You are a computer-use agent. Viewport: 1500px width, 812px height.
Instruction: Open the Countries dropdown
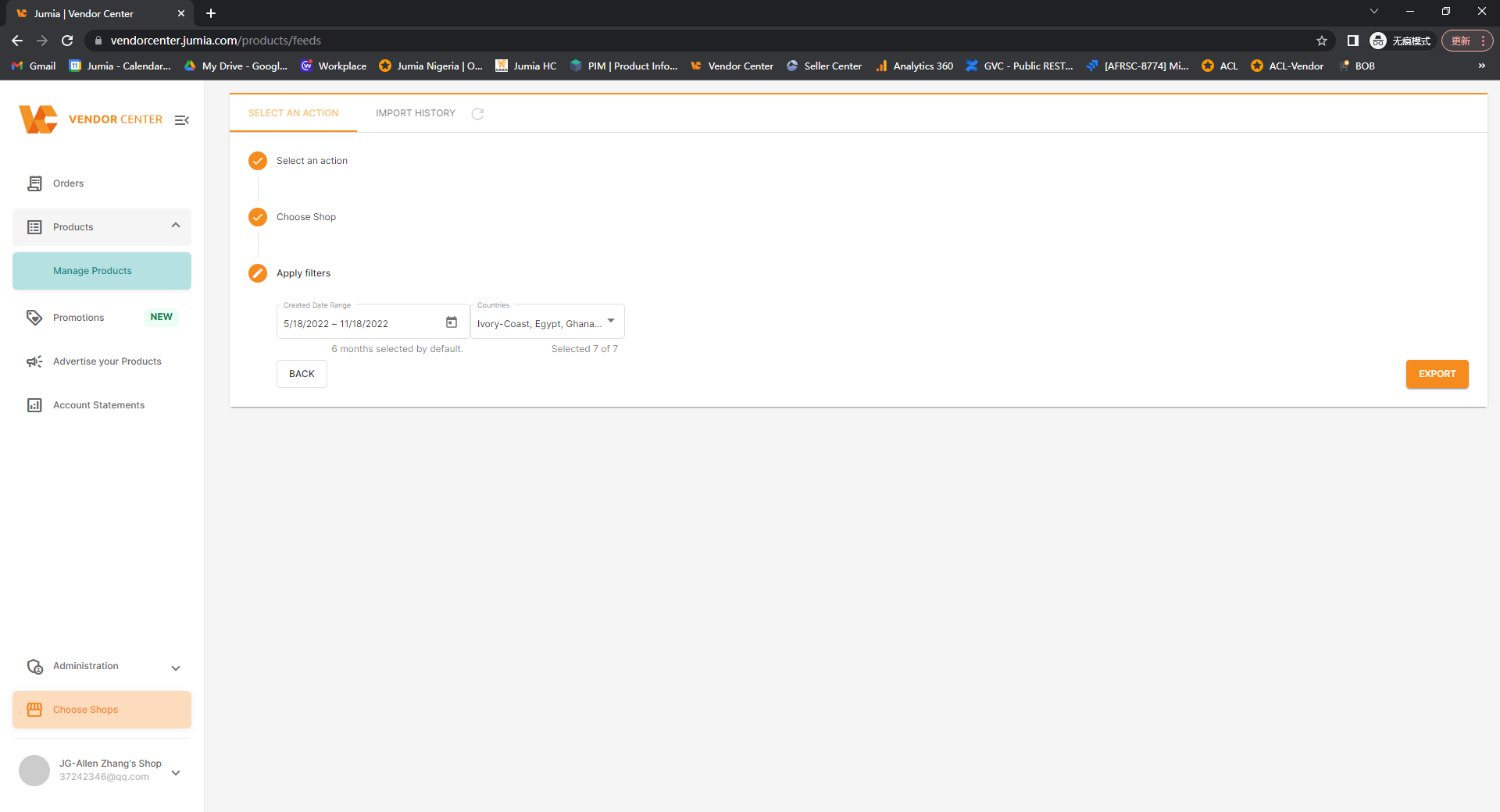click(x=610, y=321)
